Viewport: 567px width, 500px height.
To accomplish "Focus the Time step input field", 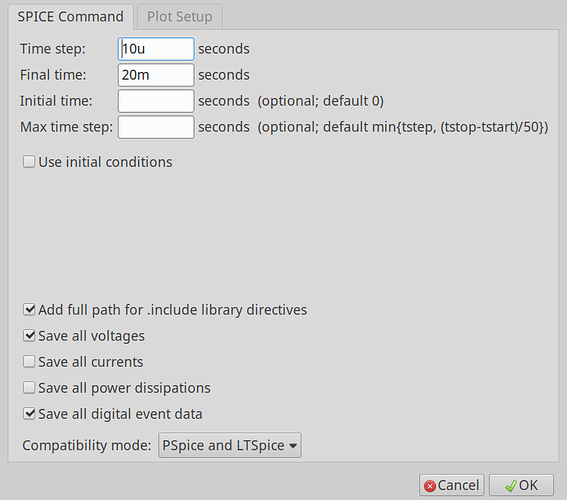I will [x=156, y=49].
